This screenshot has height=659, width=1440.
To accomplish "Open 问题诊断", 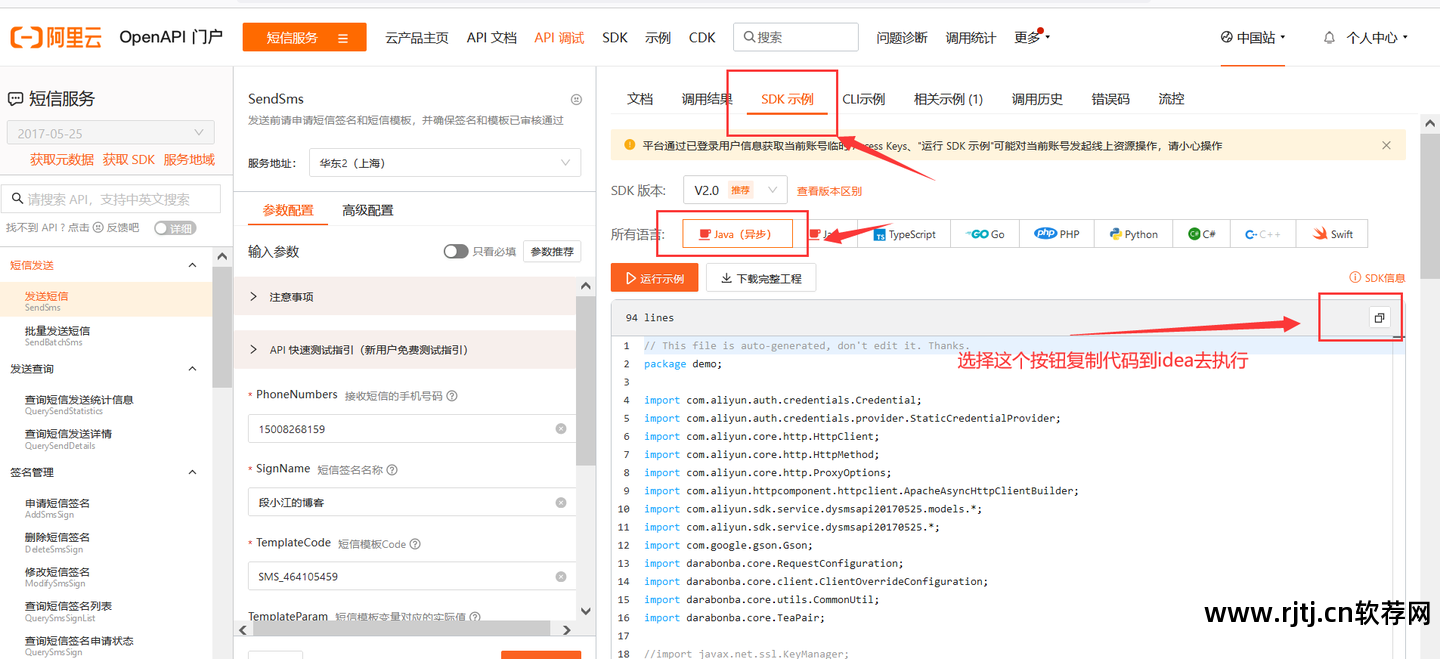I will (902, 38).
